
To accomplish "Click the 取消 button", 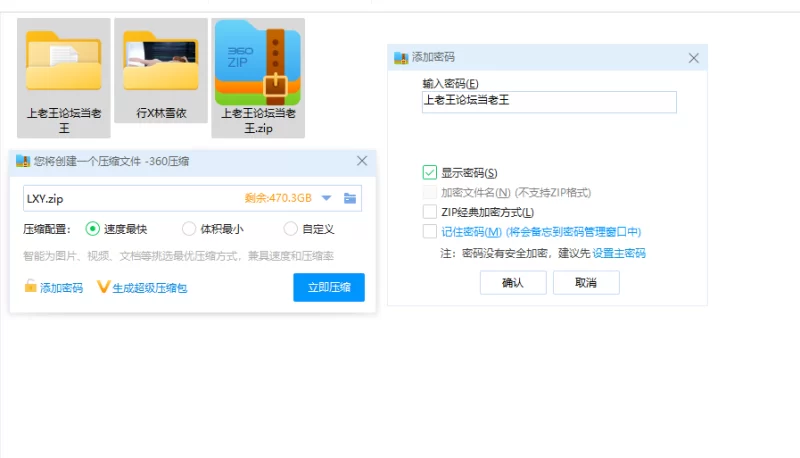I will click(x=586, y=283).
